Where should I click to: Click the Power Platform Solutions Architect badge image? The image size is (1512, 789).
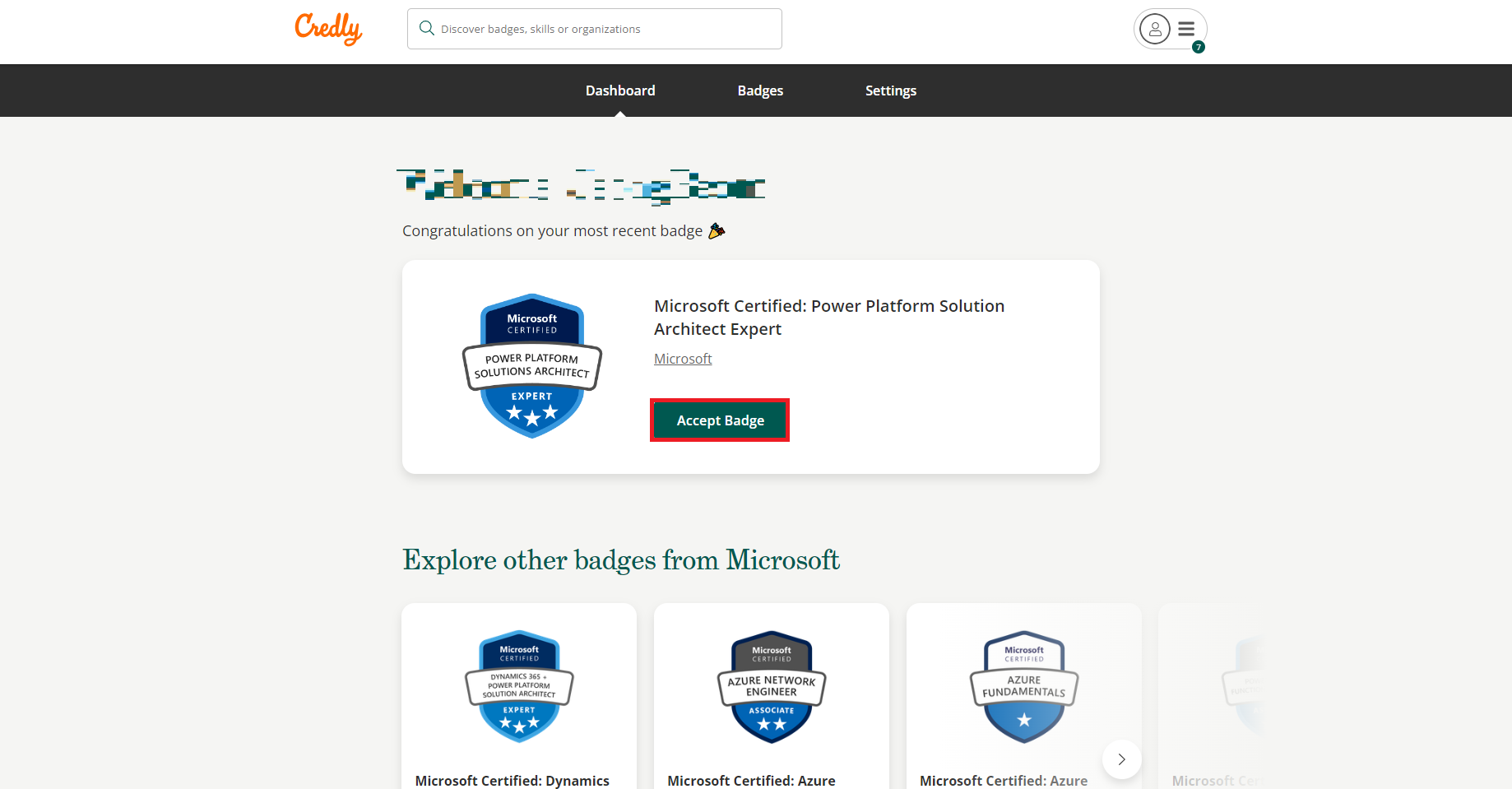[532, 366]
